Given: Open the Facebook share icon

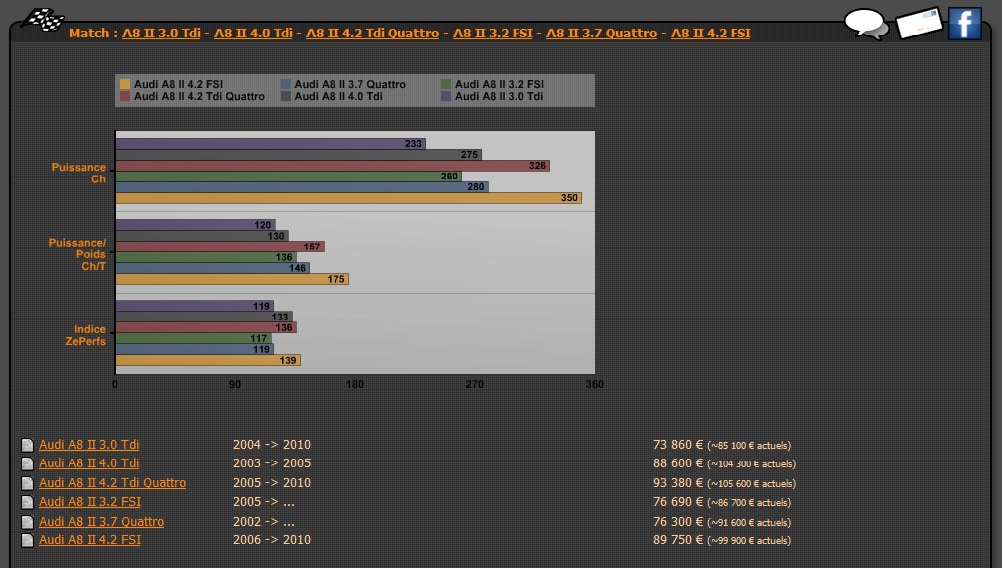Looking at the screenshot, I should (964, 24).
